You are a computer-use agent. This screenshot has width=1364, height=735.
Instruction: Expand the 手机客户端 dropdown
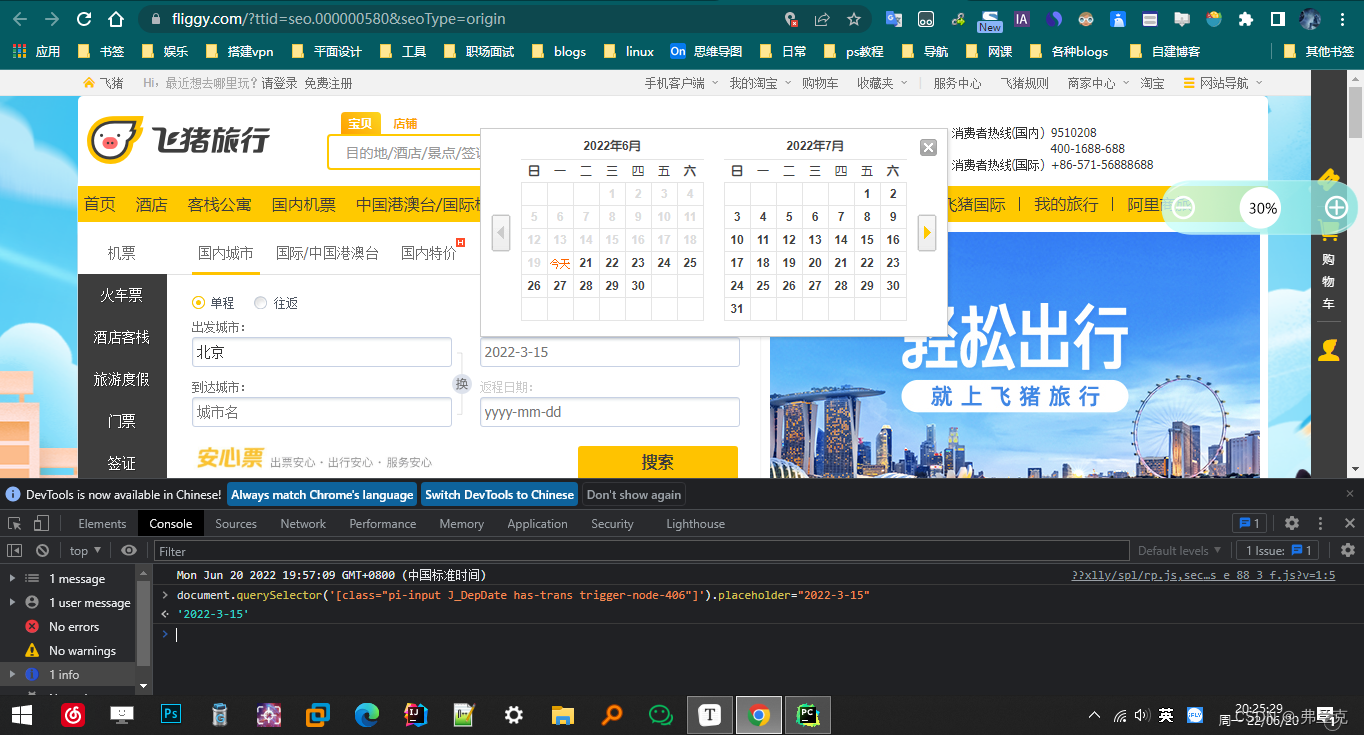(x=681, y=83)
